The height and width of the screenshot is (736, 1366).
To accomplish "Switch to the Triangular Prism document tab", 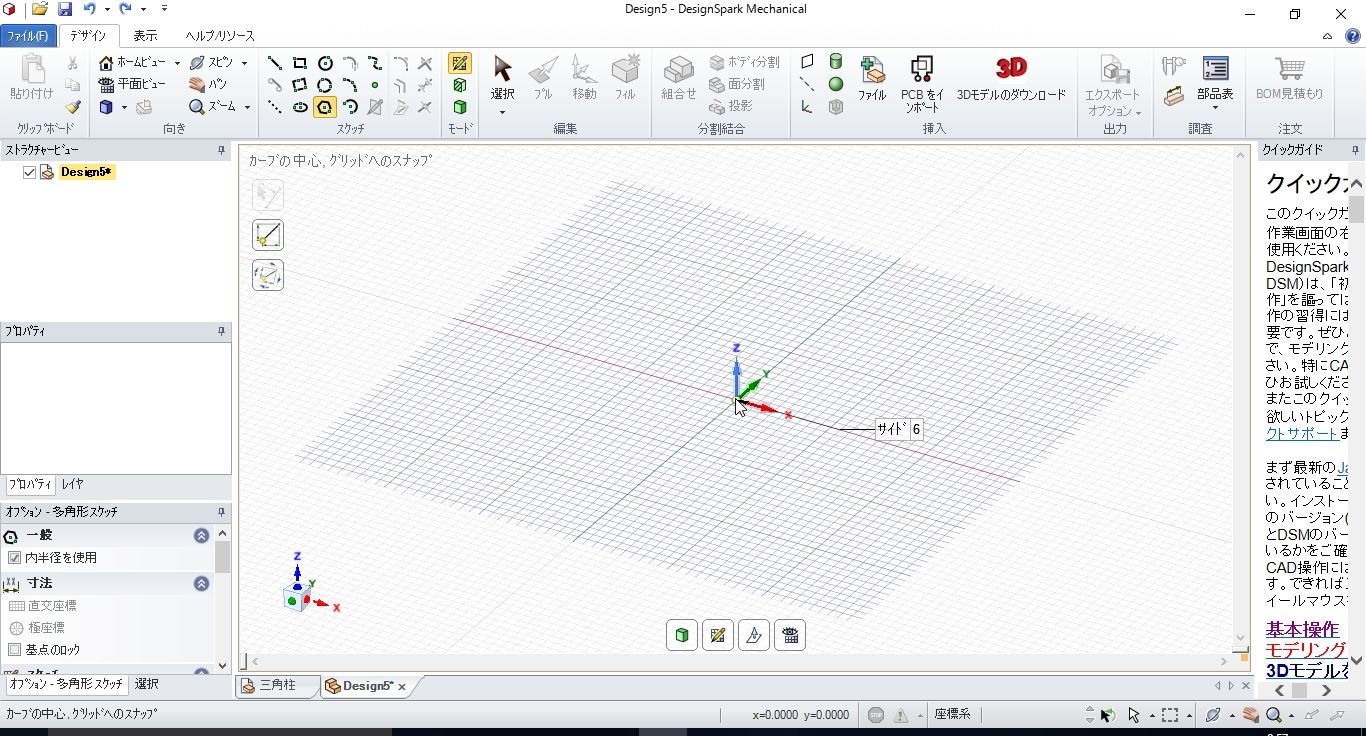I will [x=278, y=686].
